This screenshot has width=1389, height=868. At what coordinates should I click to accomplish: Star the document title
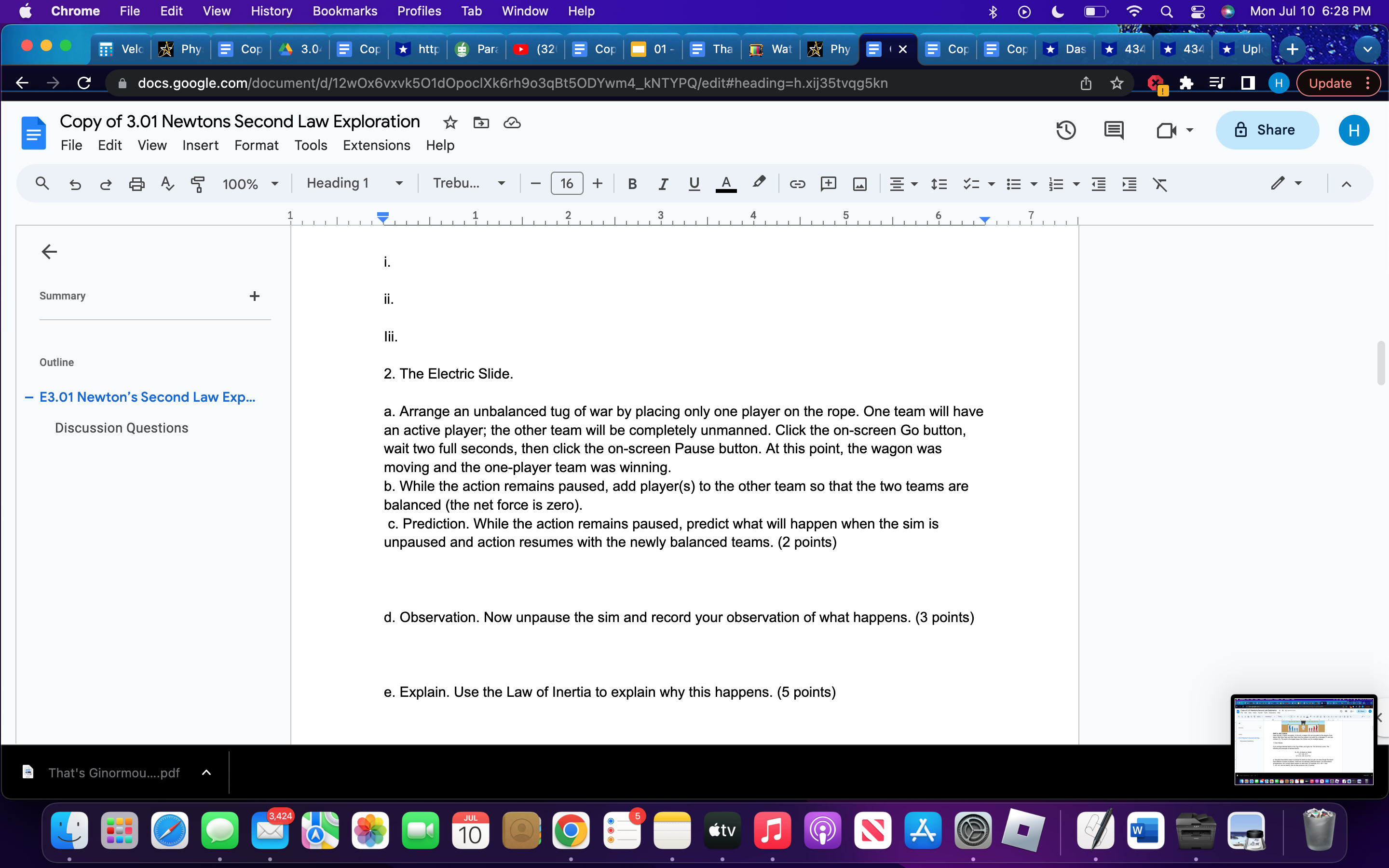point(450,122)
